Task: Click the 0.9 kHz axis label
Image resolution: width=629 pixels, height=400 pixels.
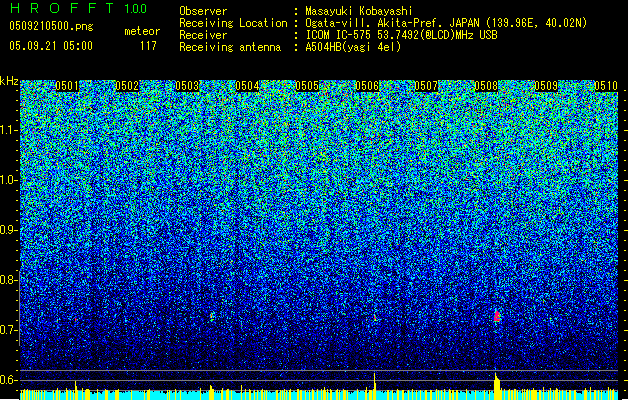Action: tap(9, 230)
